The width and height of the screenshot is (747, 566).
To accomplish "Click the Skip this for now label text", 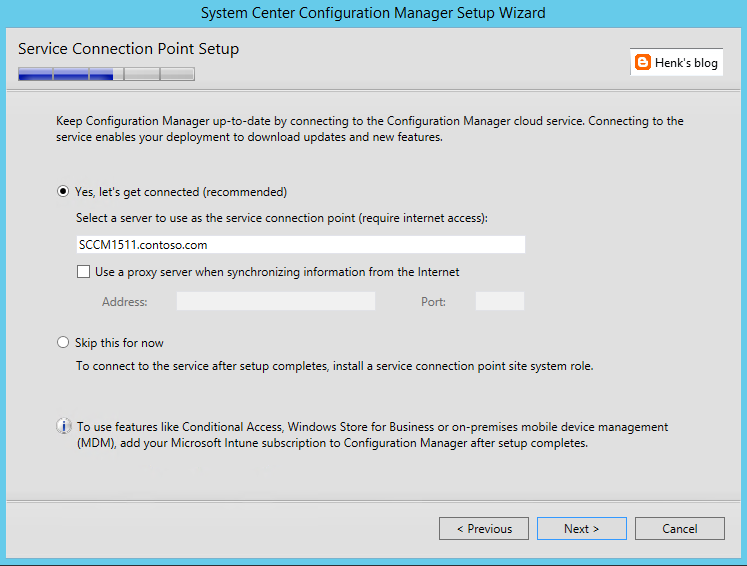I will click(119, 343).
